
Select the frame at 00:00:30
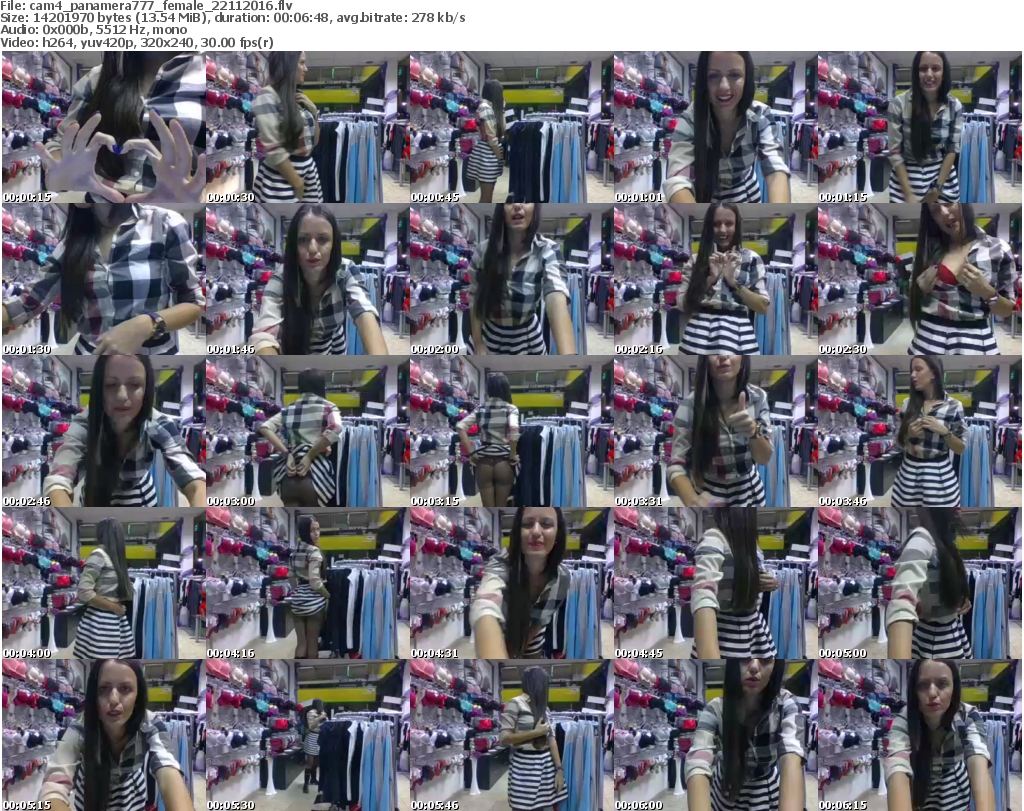point(307,128)
